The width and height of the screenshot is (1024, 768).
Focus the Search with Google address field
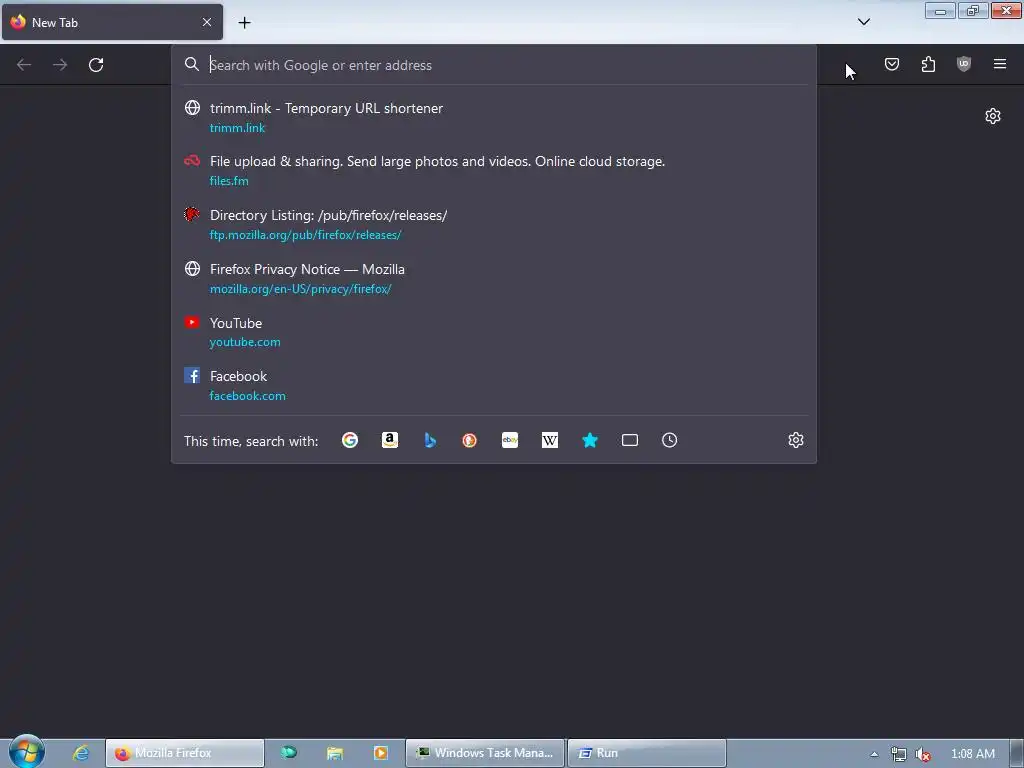(x=493, y=65)
